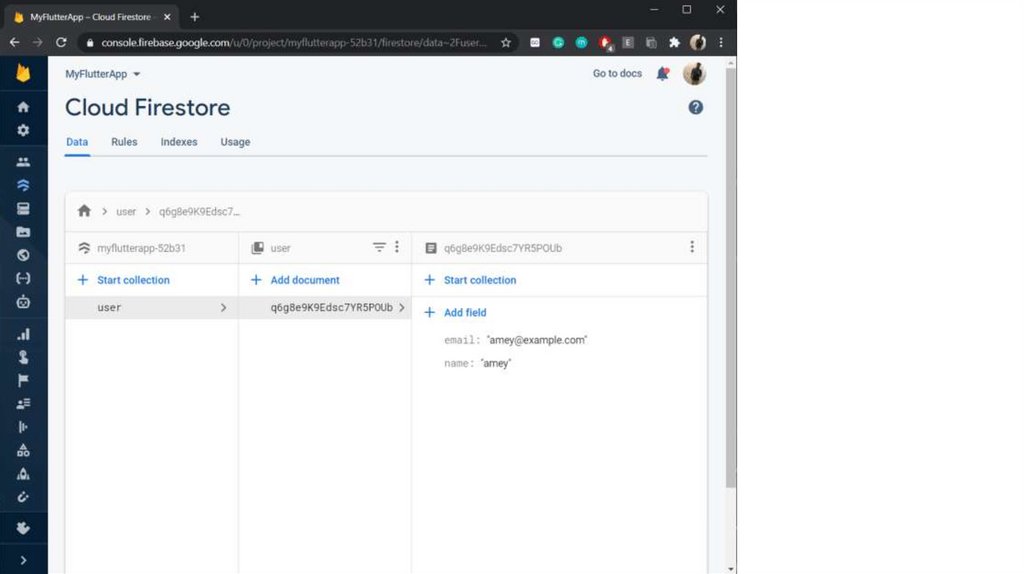Open user collection three-dot menu
This screenshot has height=574, width=1024.
point(397,247)
